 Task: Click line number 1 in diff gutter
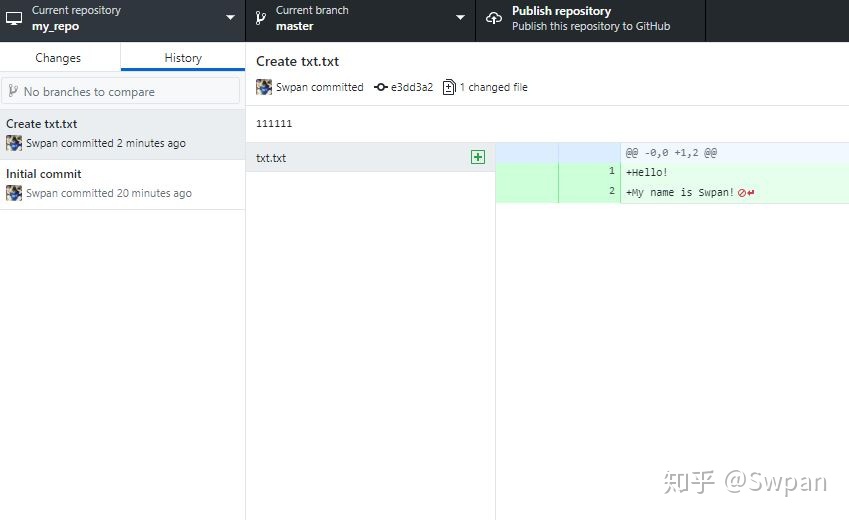click(612, 171)
